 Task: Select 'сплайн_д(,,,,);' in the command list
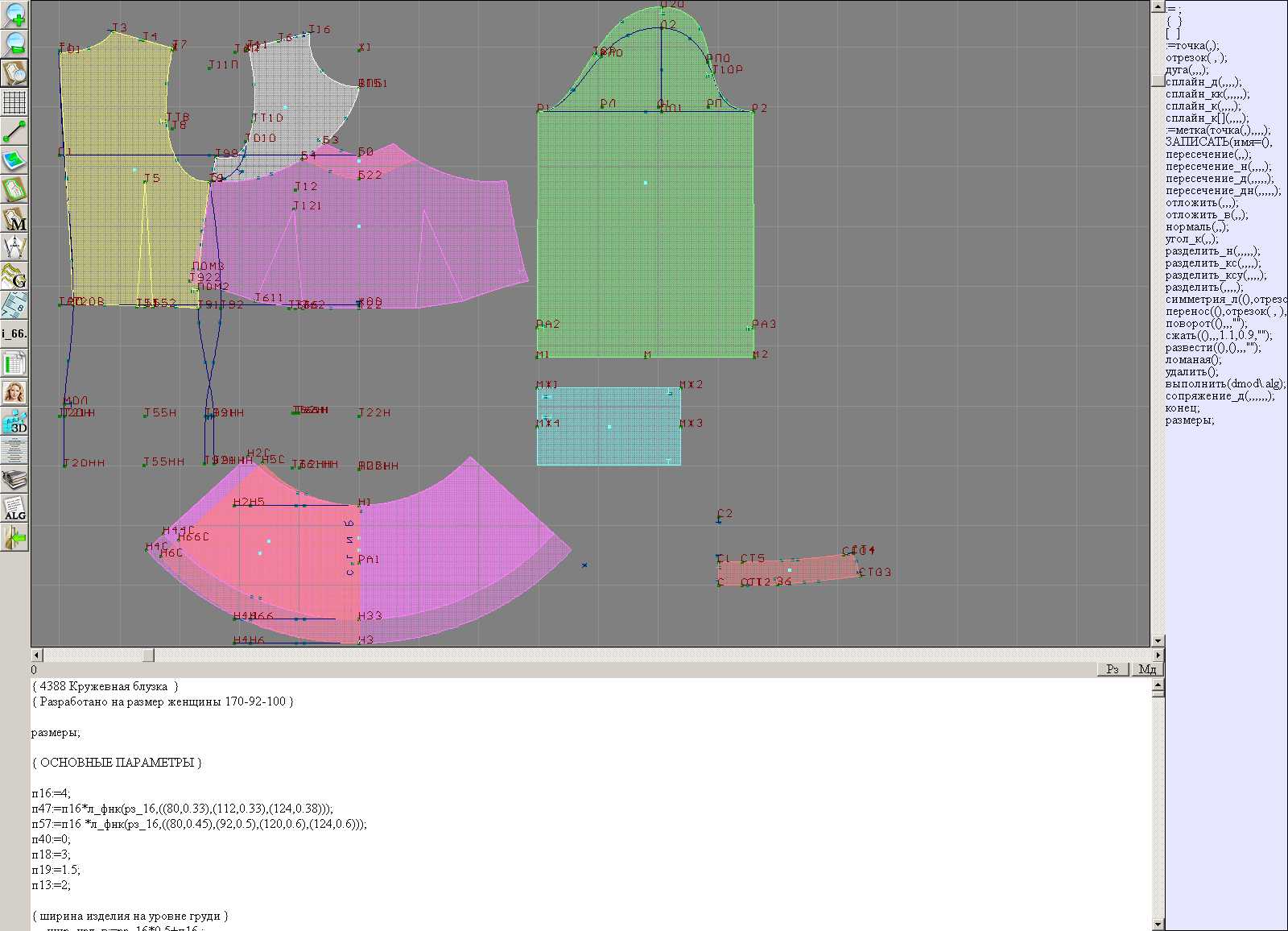(x=1203, y=82)
